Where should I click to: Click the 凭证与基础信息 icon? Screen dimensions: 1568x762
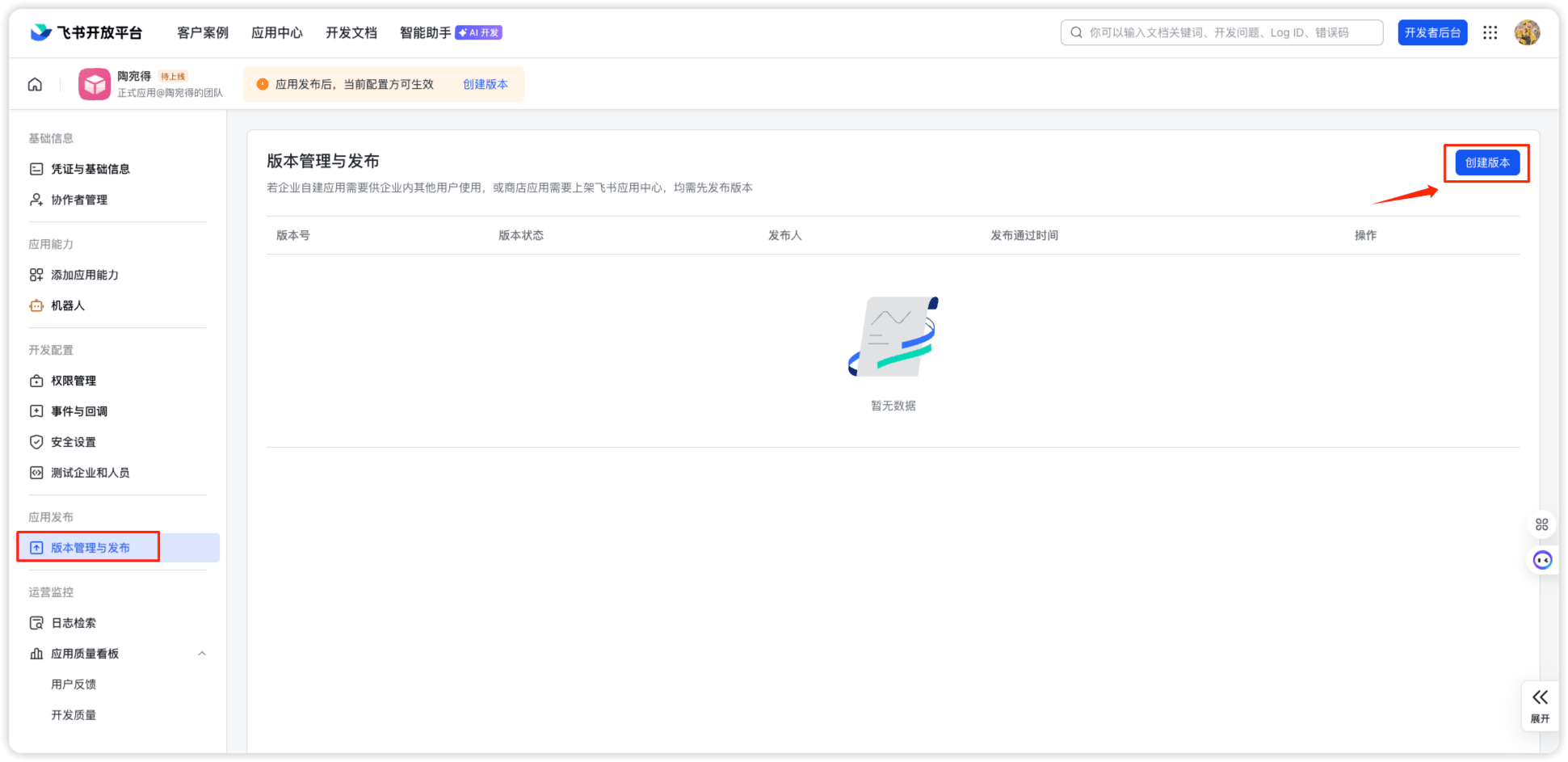(x=36, y=169)
